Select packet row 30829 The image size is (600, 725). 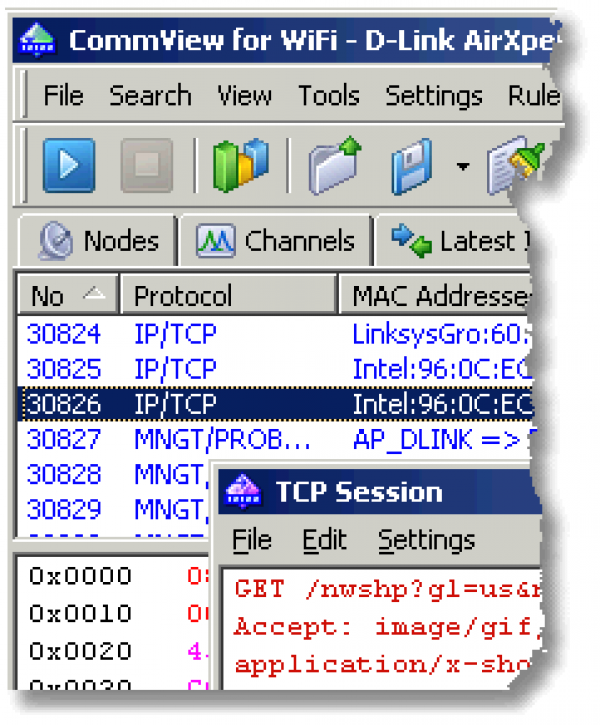(x=115, y=509)
